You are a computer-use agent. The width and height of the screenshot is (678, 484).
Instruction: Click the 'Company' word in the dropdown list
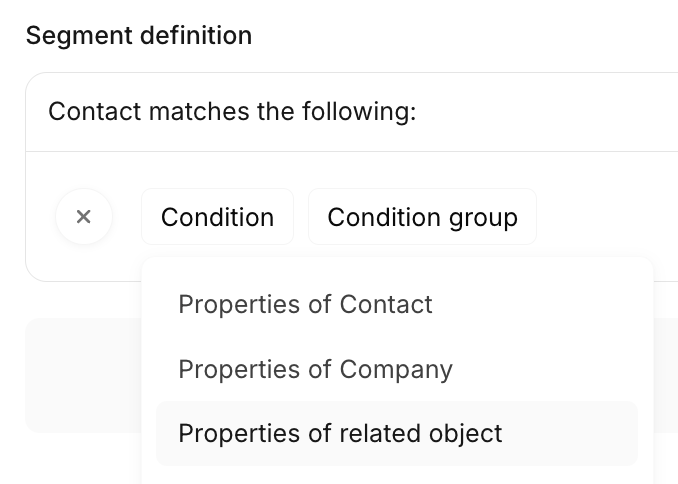[396, 369]
